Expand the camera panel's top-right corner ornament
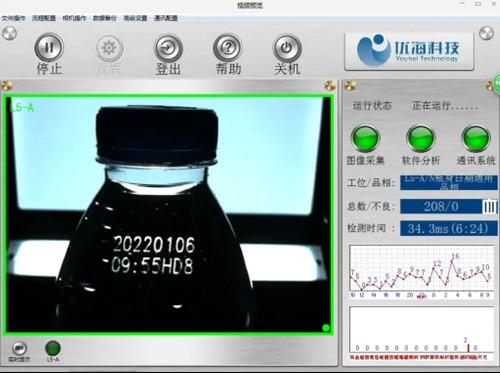 point(330,86)
